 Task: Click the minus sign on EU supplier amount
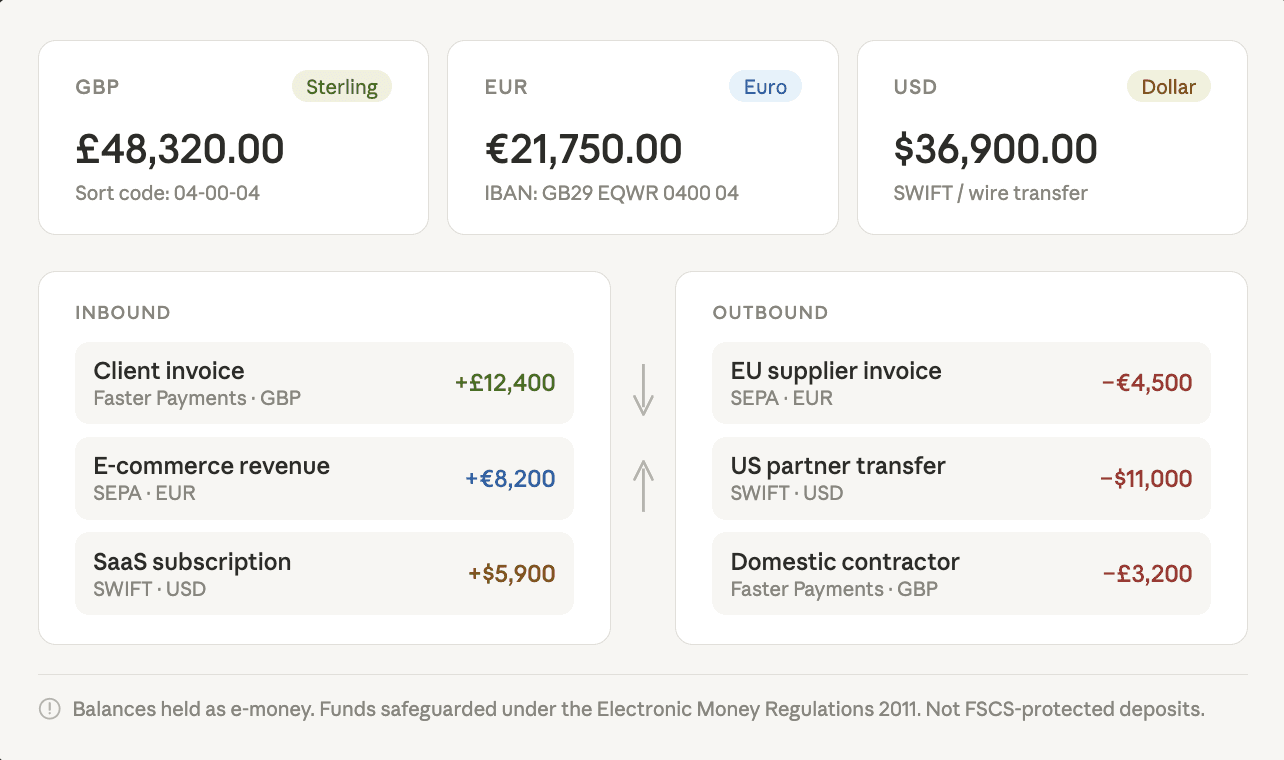pyautogui.click(x=1106, y=383)
